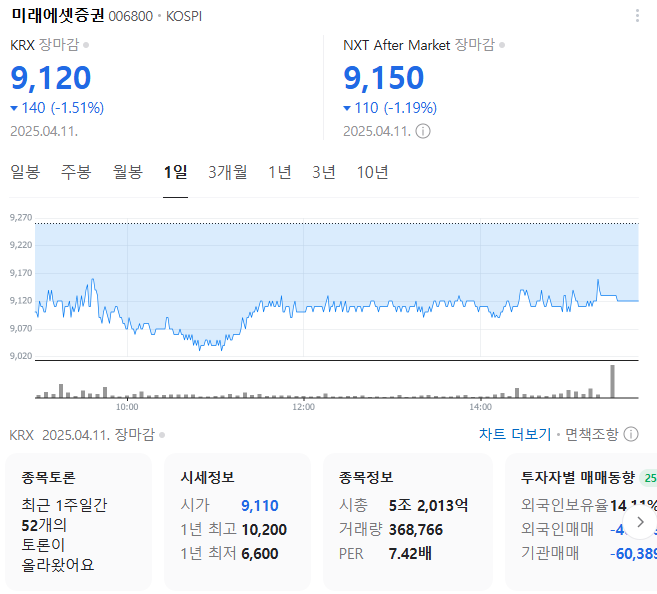Viewport: 657px width, 594px height.
Task: Open the 종목토론 card
Action: click(x=78, y=522)
